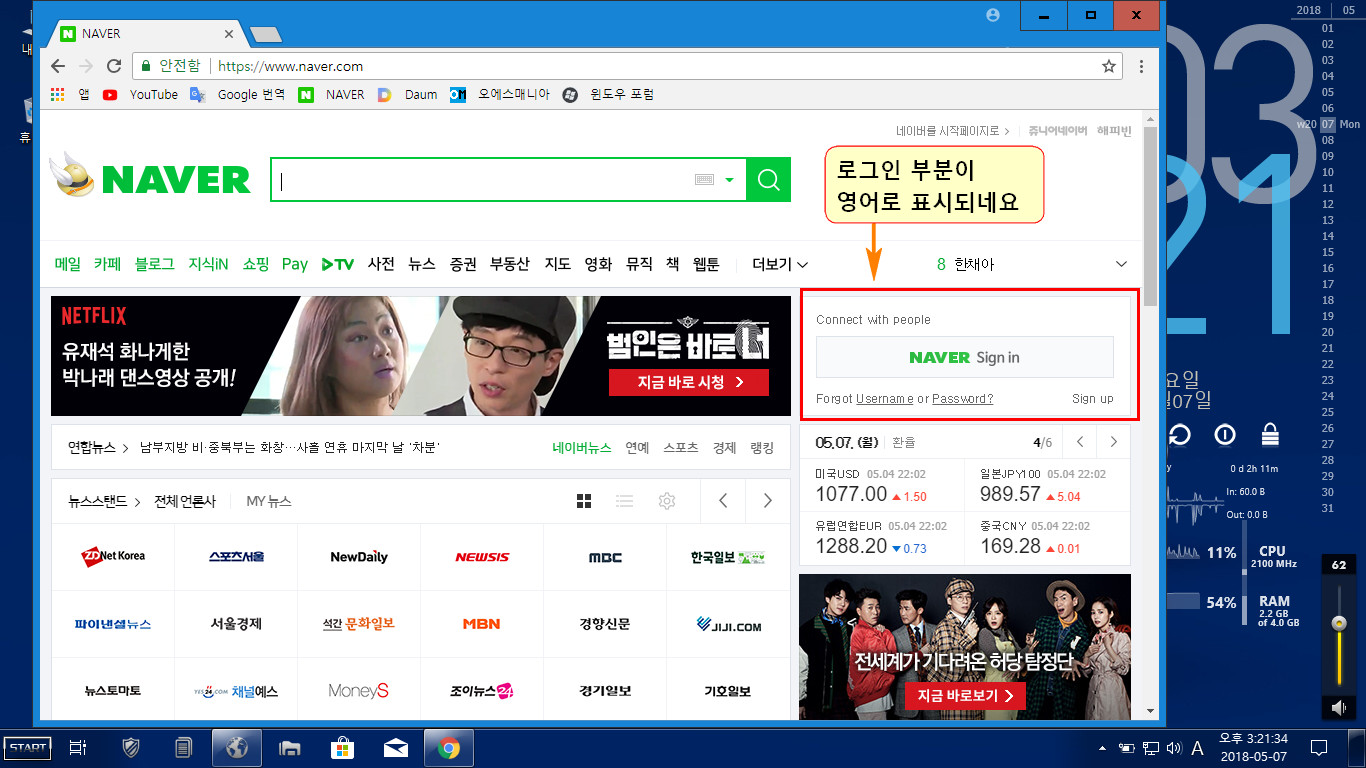Open the 카페 menu item
The width and height of the screenshot is (1366, 768).
tap(107, 264)
